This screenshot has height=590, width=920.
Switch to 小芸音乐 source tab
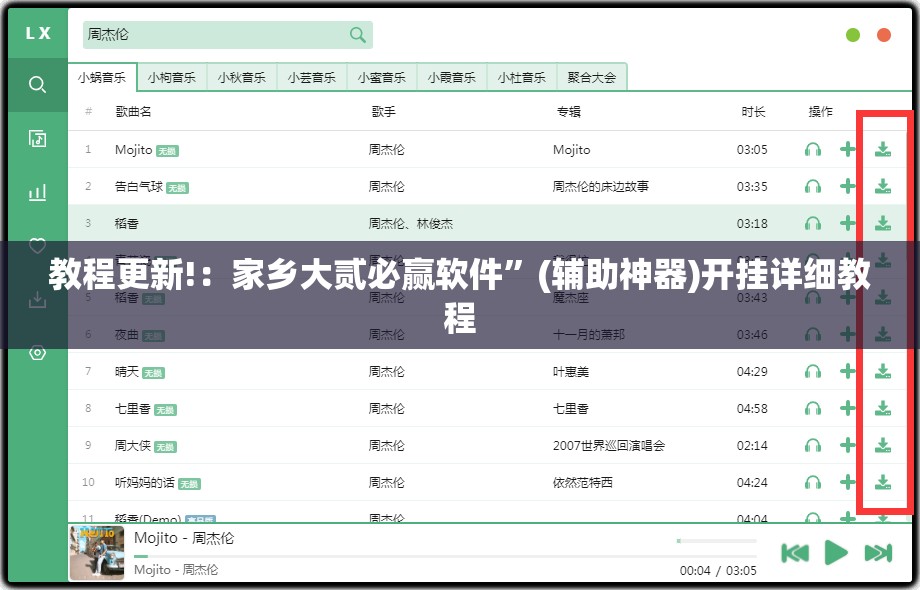(312, 77)
